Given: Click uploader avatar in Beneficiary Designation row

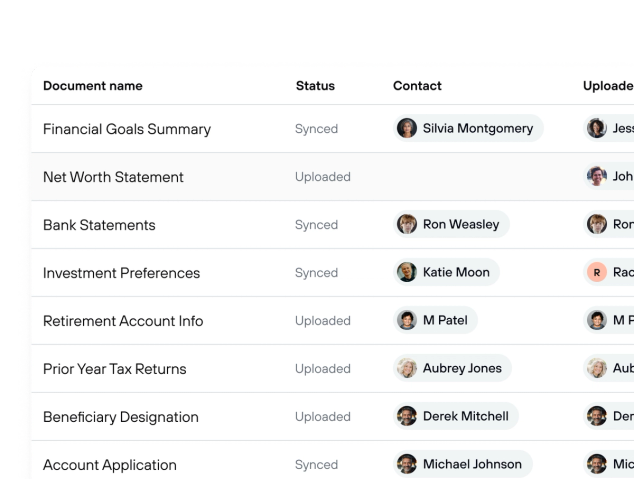Looking at the screenshot, I should (x=597, y=416).
